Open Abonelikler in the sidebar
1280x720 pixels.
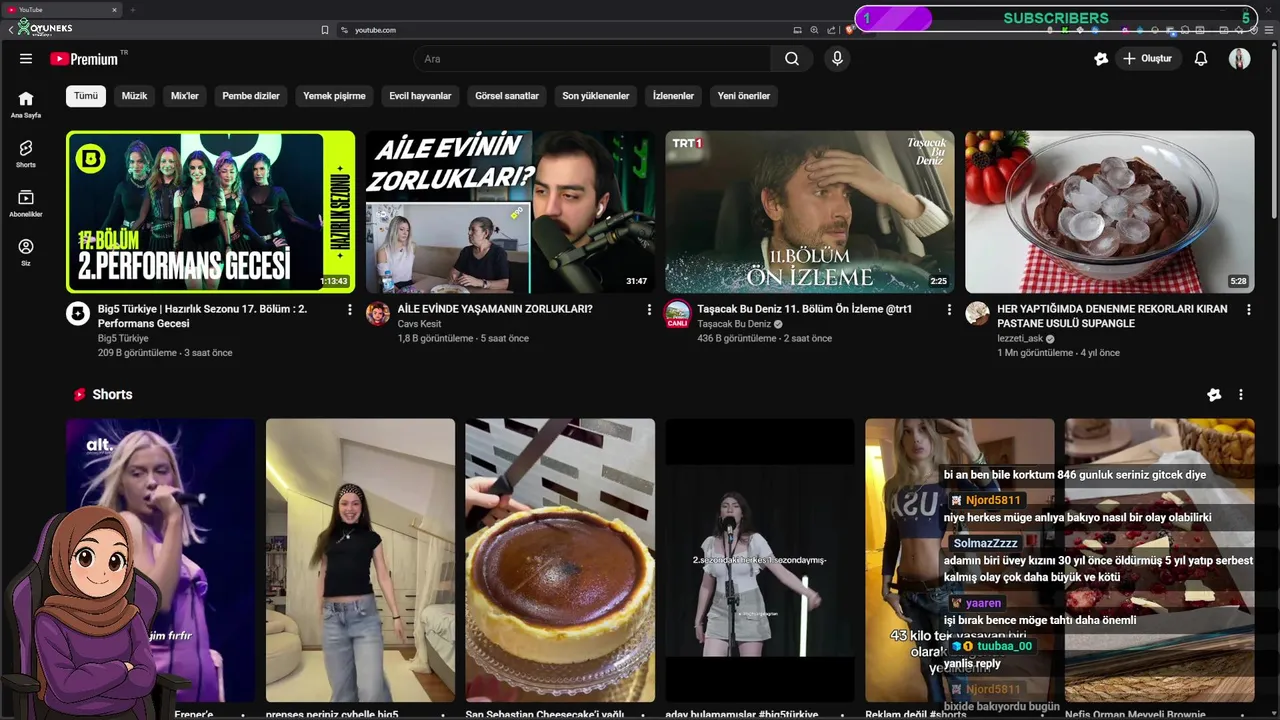(26, 203)
